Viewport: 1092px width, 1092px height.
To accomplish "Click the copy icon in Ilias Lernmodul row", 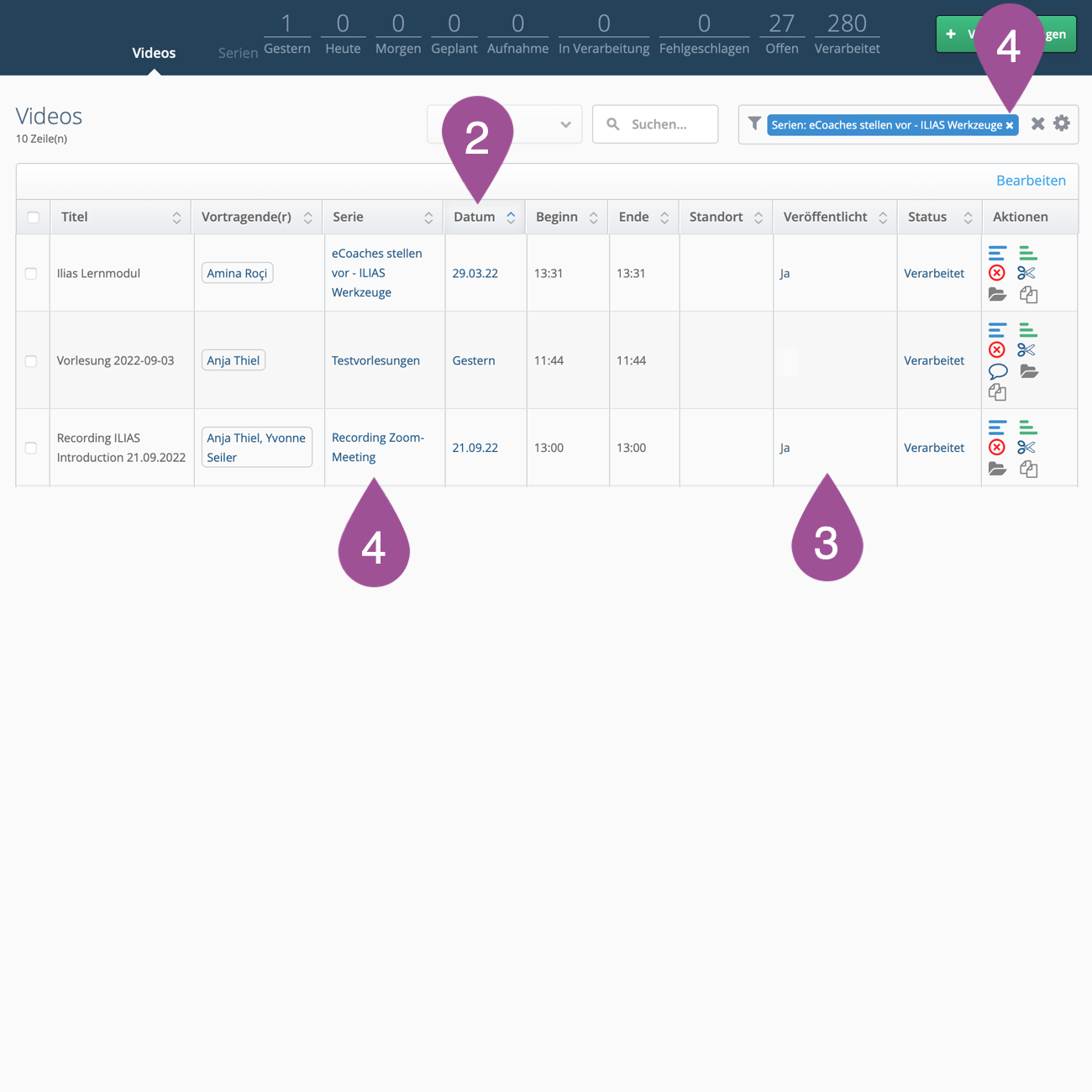I will pyautogui.click(x=1028, y=295).
